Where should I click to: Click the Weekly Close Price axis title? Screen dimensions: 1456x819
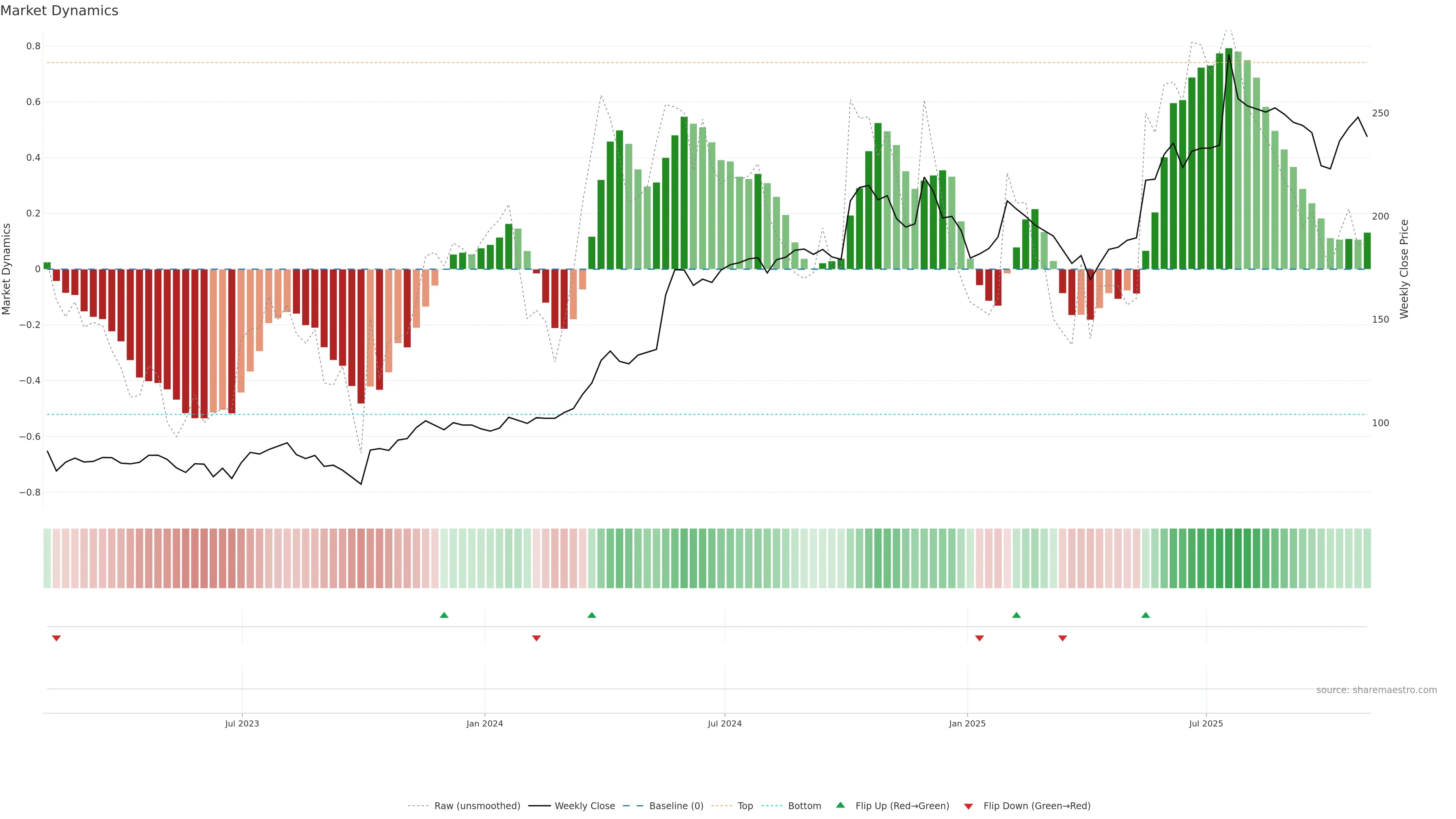1404,269
